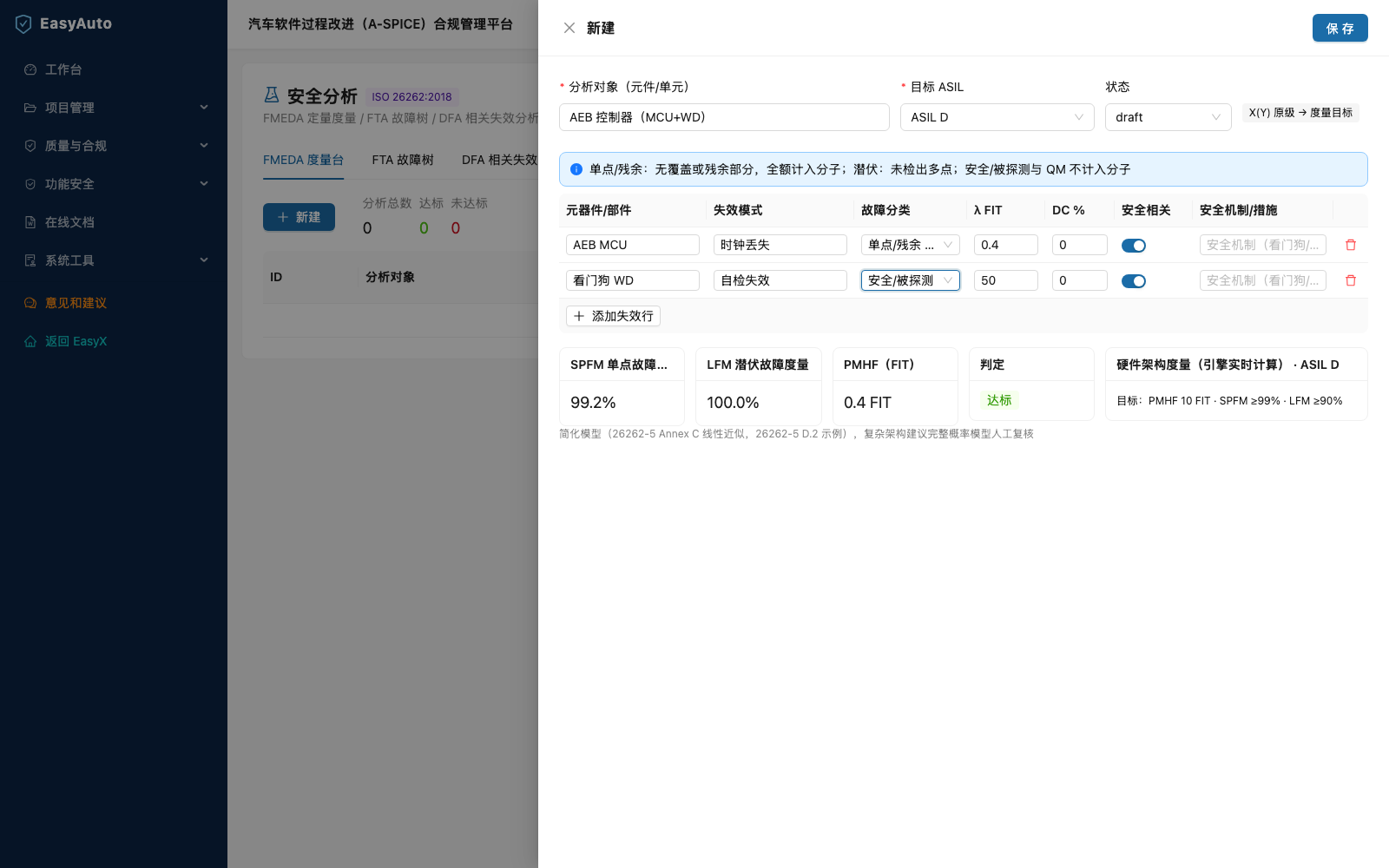Click the 在线文档 document icon
Screen dimensions: 1389x868
(x=30, y=222)
